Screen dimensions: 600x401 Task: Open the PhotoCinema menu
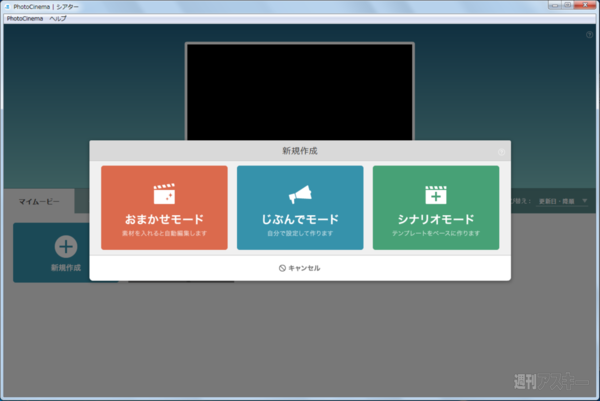pyautogui.click(x=25, y=18)
